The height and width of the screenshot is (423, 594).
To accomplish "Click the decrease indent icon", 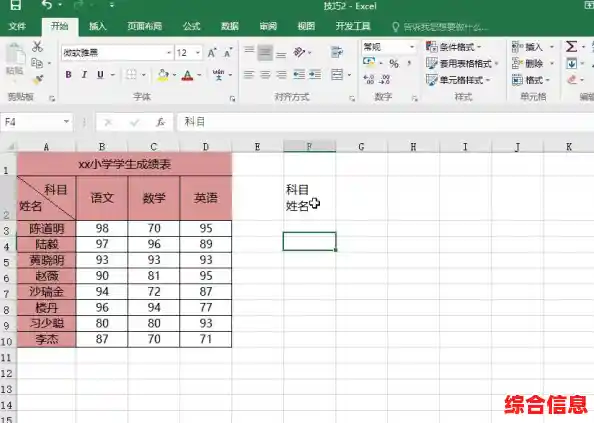I will [x=299, y=75].
